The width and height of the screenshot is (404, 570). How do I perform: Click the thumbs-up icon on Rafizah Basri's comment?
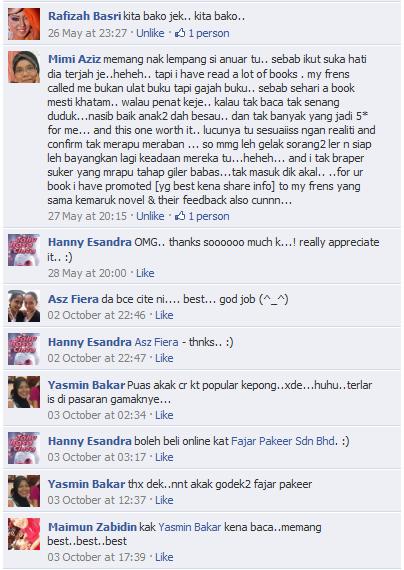pos(180,33)
